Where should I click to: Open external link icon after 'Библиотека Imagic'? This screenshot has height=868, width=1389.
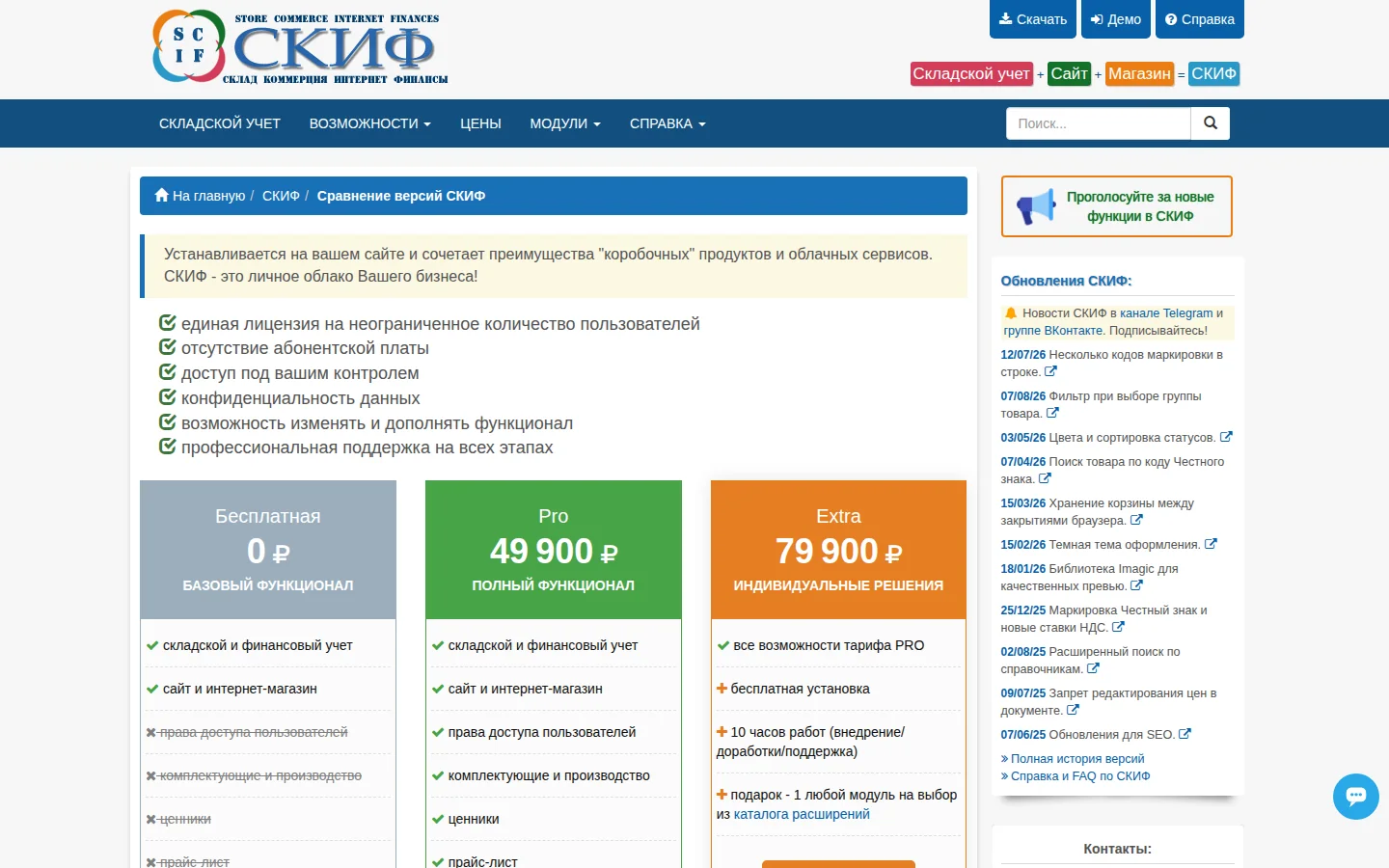click(x=1136, y=585)
